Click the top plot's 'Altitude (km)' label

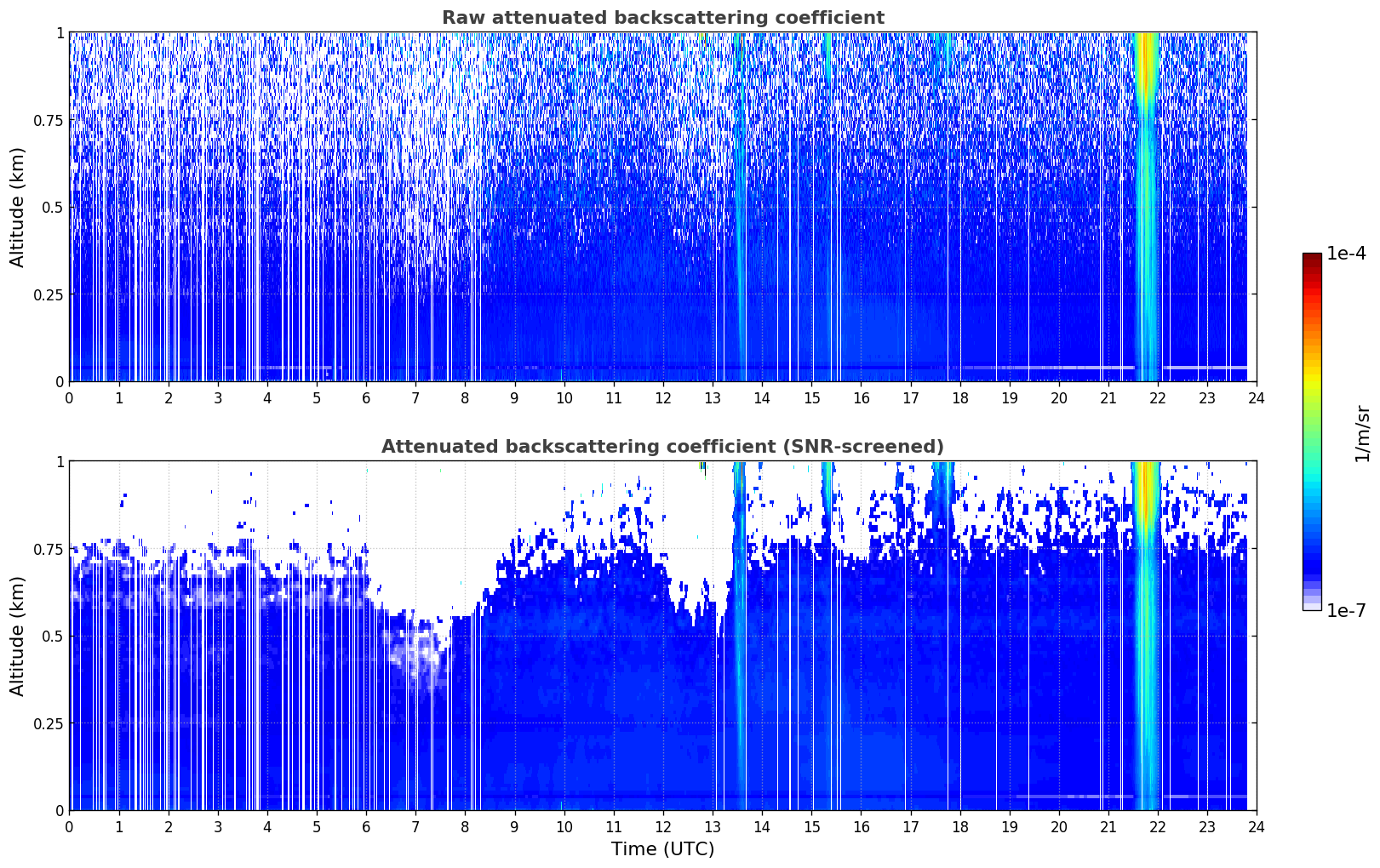point(18,207)
